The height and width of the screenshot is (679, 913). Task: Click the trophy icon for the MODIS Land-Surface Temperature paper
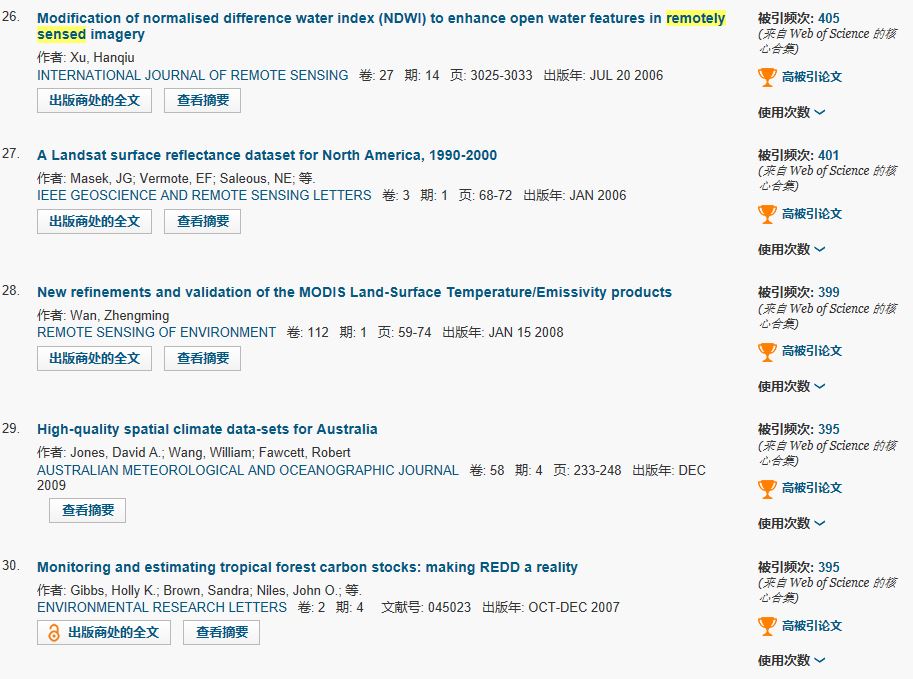coord(767,352)
